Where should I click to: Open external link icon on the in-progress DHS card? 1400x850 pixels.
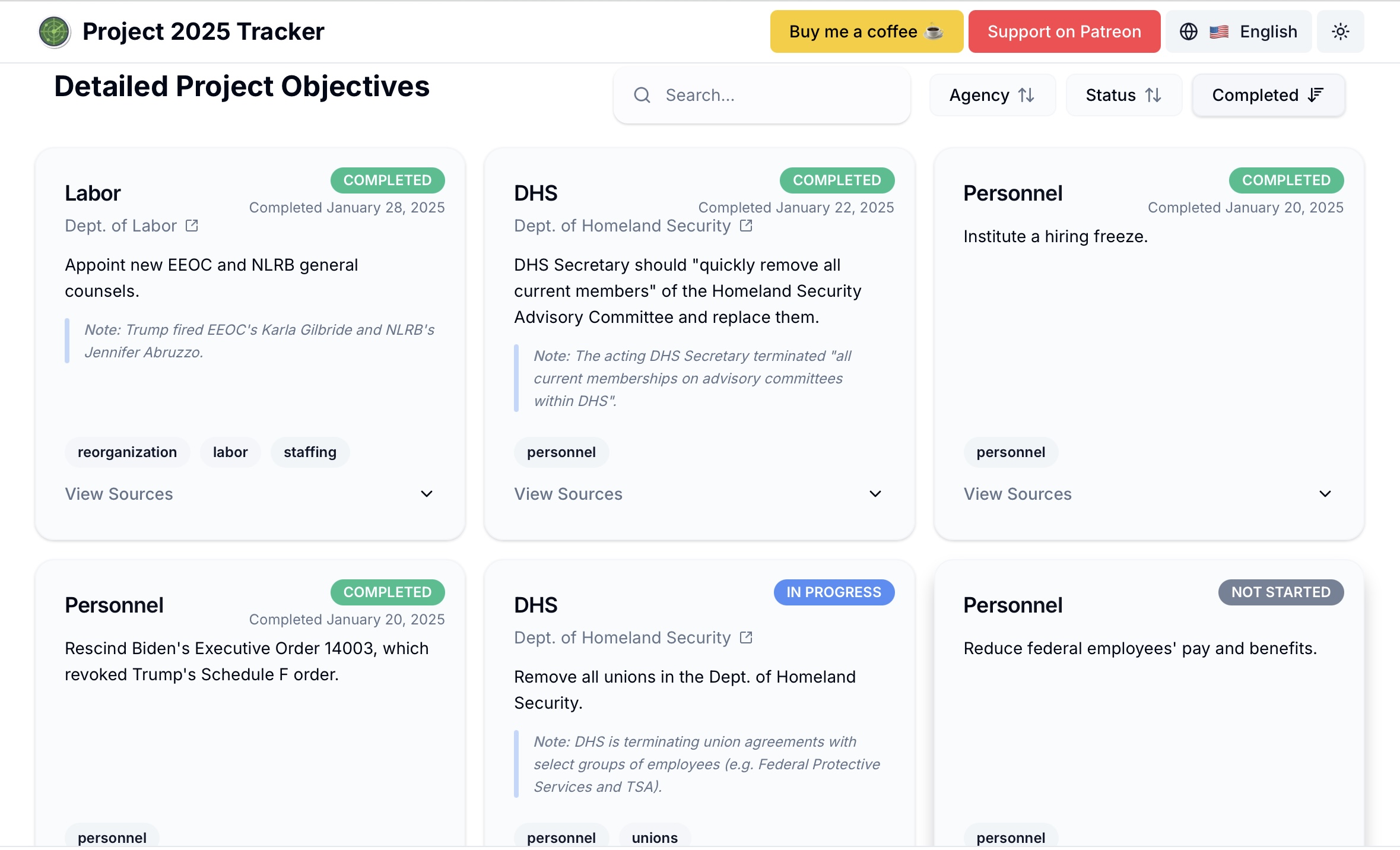[x=746, y=638]
